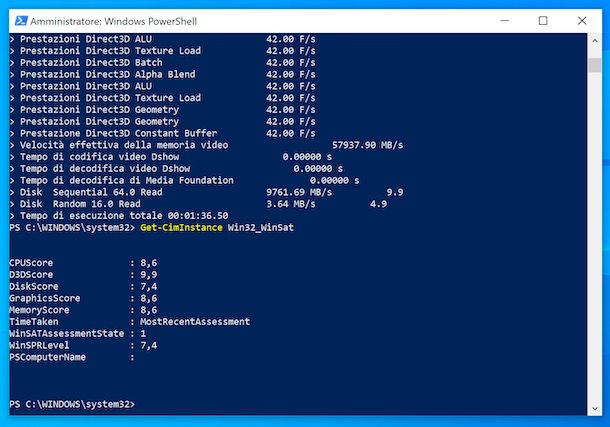Click the MemoryScore value 8,6
Image resolution: width=610 pixels, height=427 pixels.
point(149,310)
